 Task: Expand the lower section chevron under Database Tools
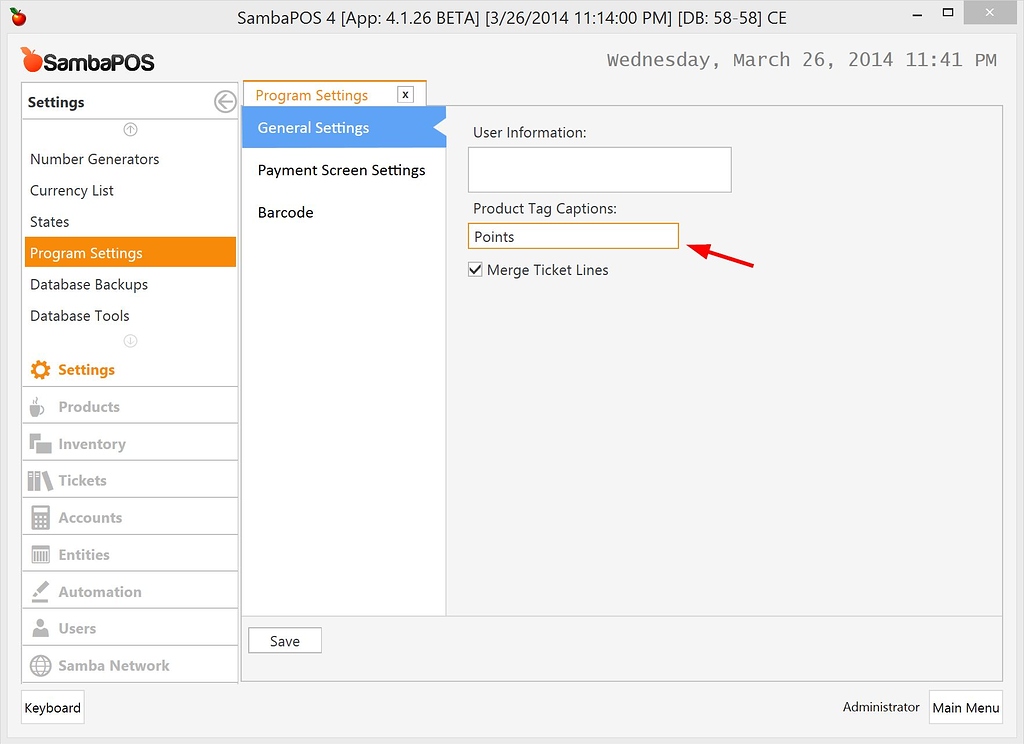pos(129,340)
